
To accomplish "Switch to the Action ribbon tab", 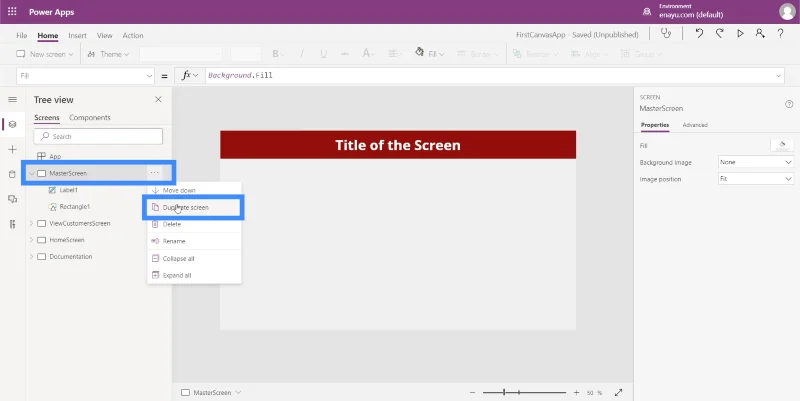I will tap(133, 35).
